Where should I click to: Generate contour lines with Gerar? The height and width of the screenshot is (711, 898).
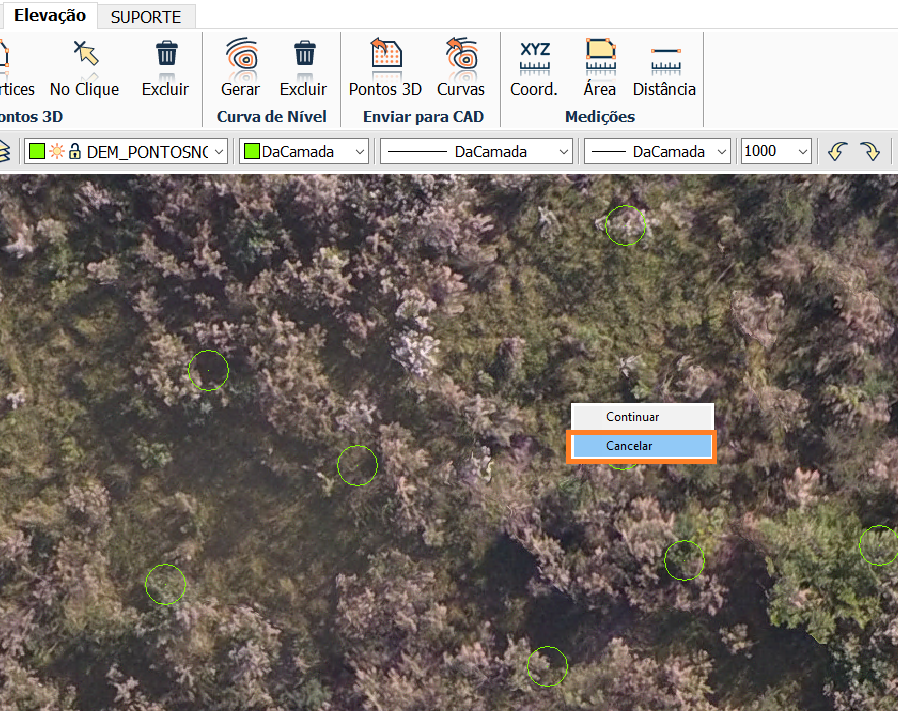(x=240, y=67)
